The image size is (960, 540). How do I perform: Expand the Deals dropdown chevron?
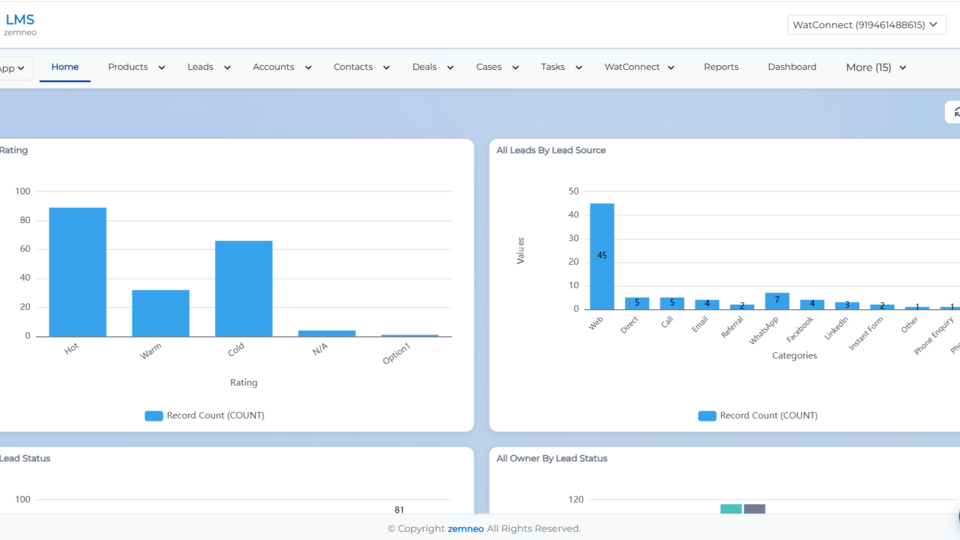450,68
